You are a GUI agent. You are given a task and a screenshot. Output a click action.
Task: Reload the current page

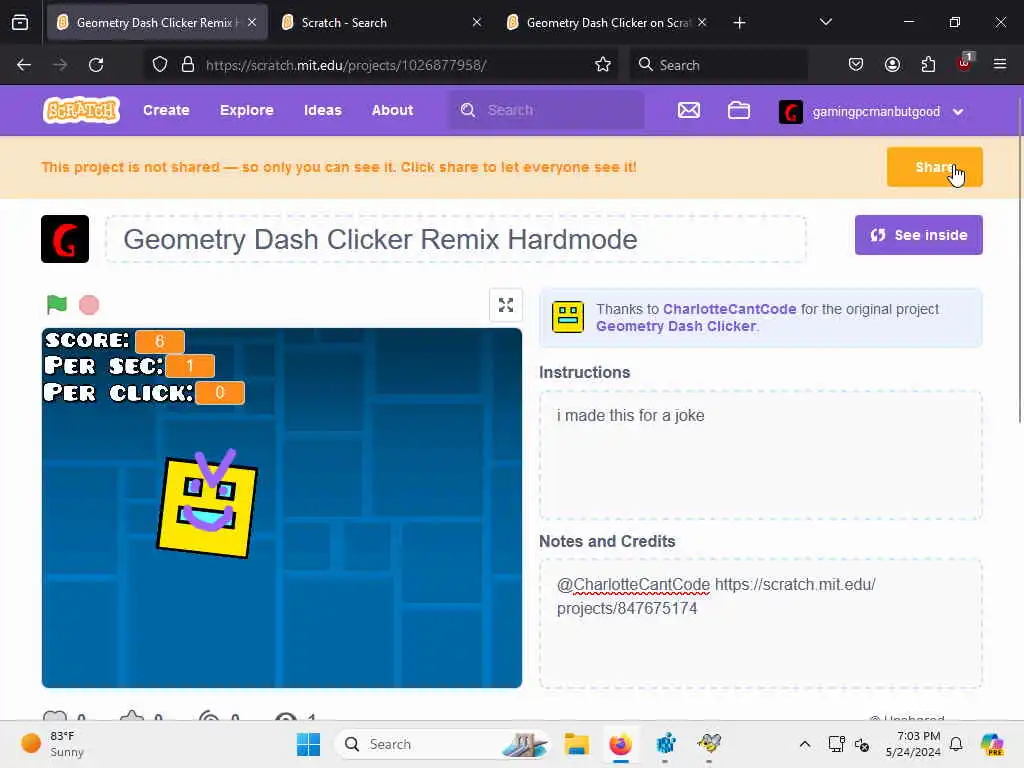(x=96, y=65)
